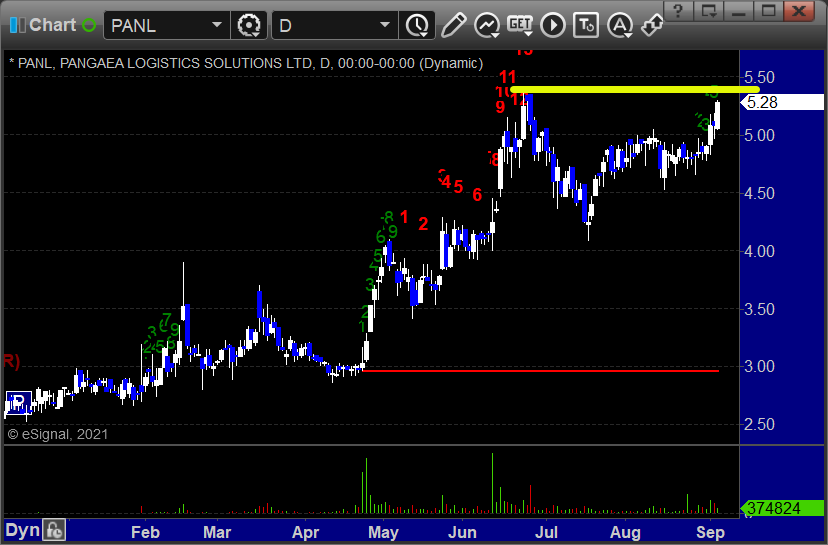Click the red count marker 2
Image resolution: width=828 pixels, height=545 pixels.
(x=424, y=224)
